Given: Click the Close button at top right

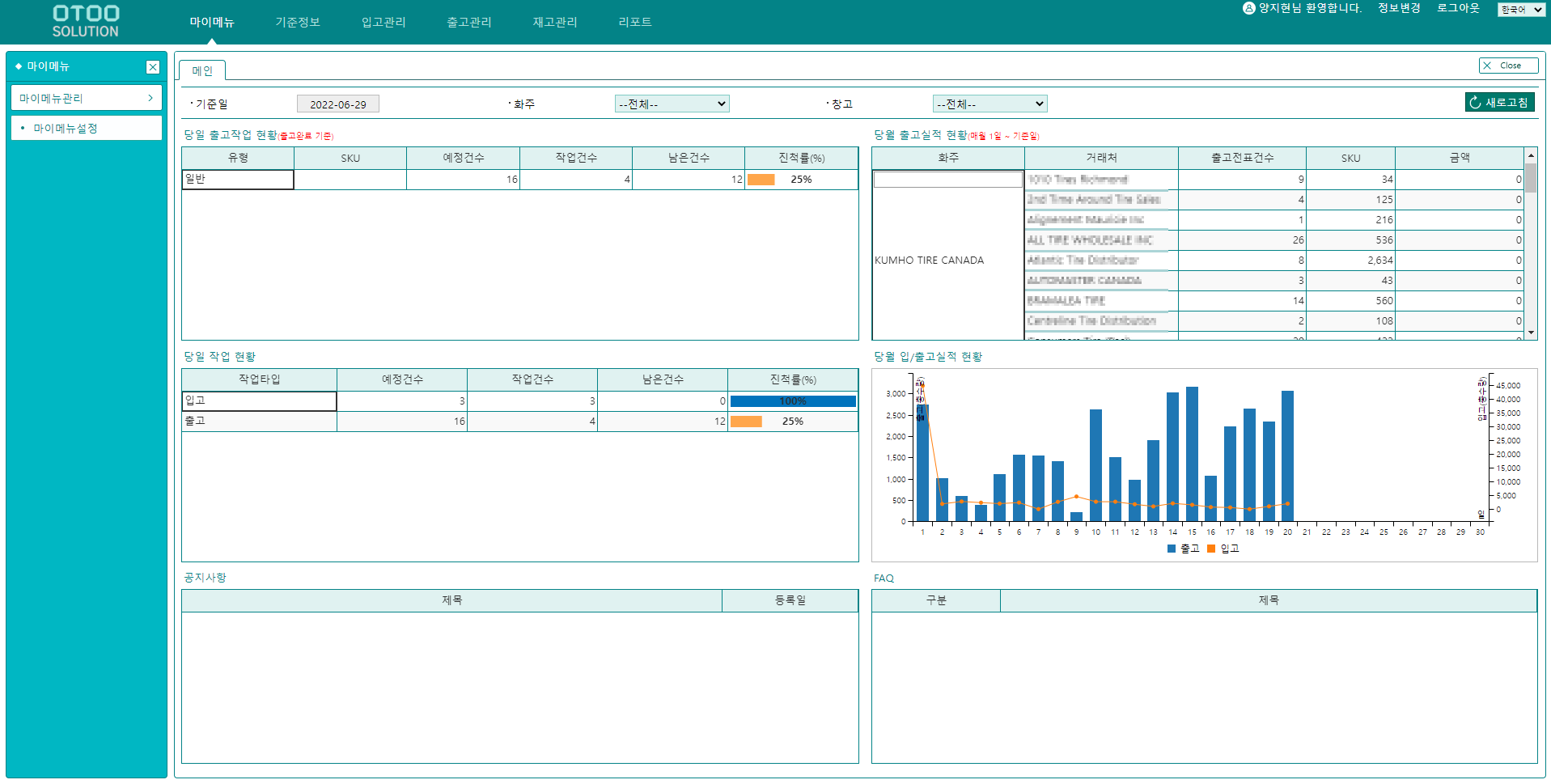Looking at the screenshot, I should tap(1508, 66).
